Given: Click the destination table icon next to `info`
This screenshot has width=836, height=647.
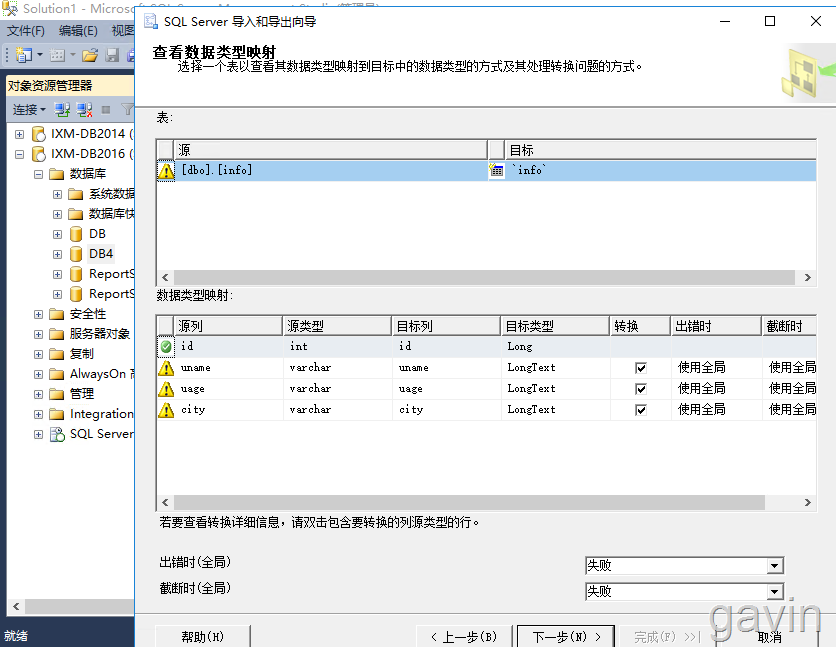Looking at the screenshot, I should tap(496, 170).
